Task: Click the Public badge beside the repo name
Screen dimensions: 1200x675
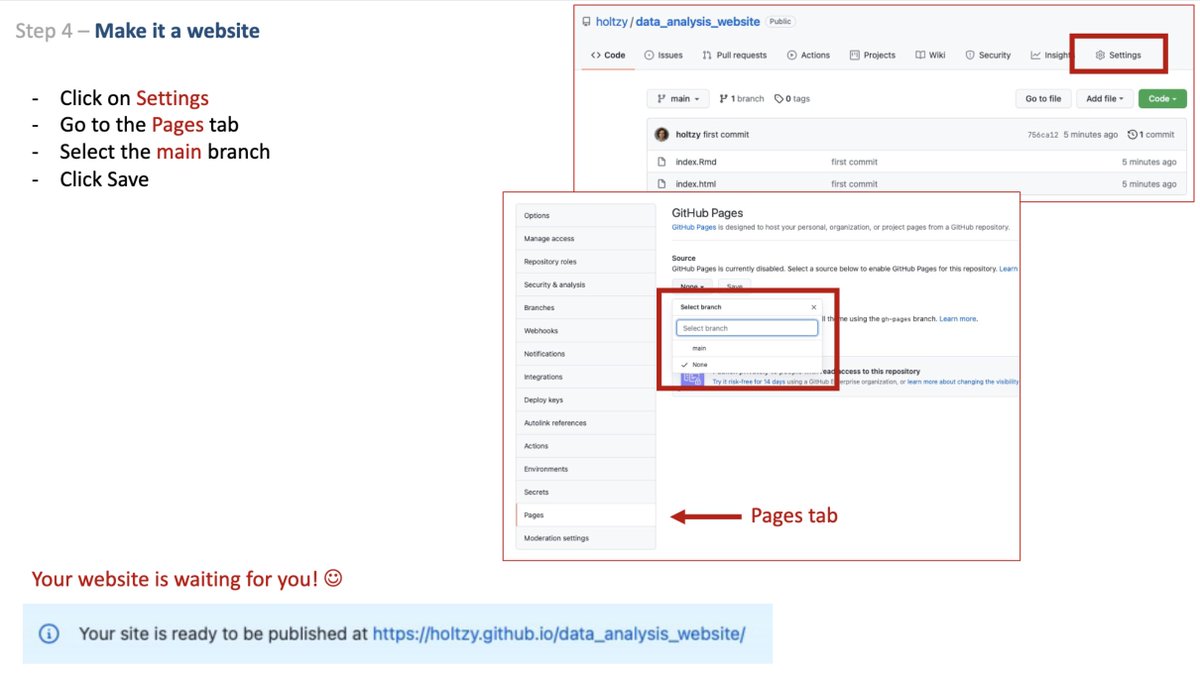Action: tap(781, 21)
